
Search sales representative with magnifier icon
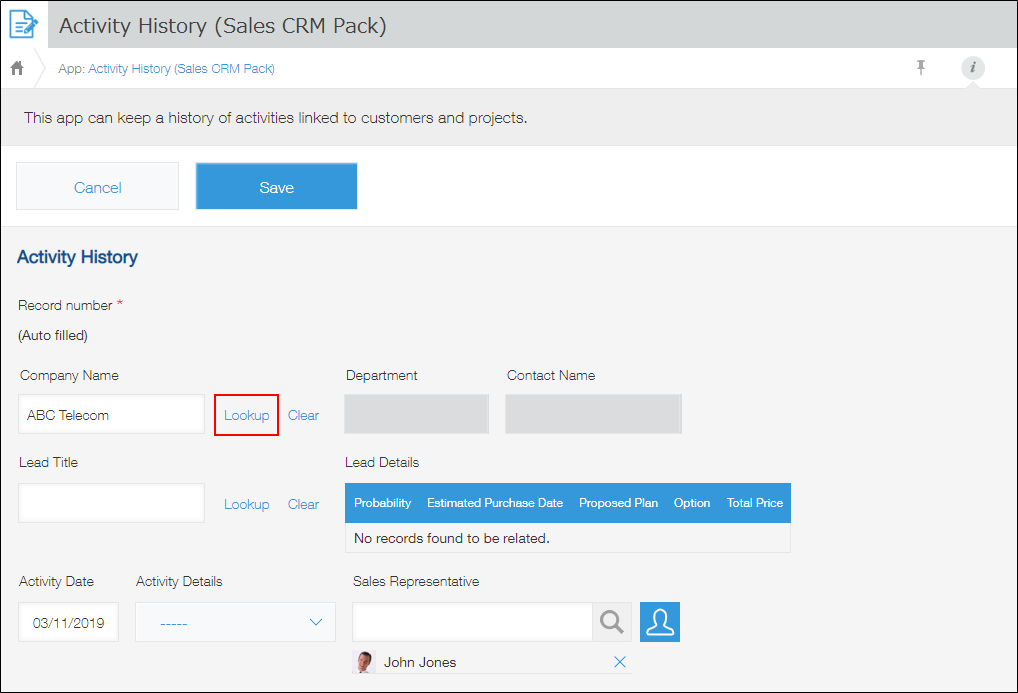click(612, 622)
